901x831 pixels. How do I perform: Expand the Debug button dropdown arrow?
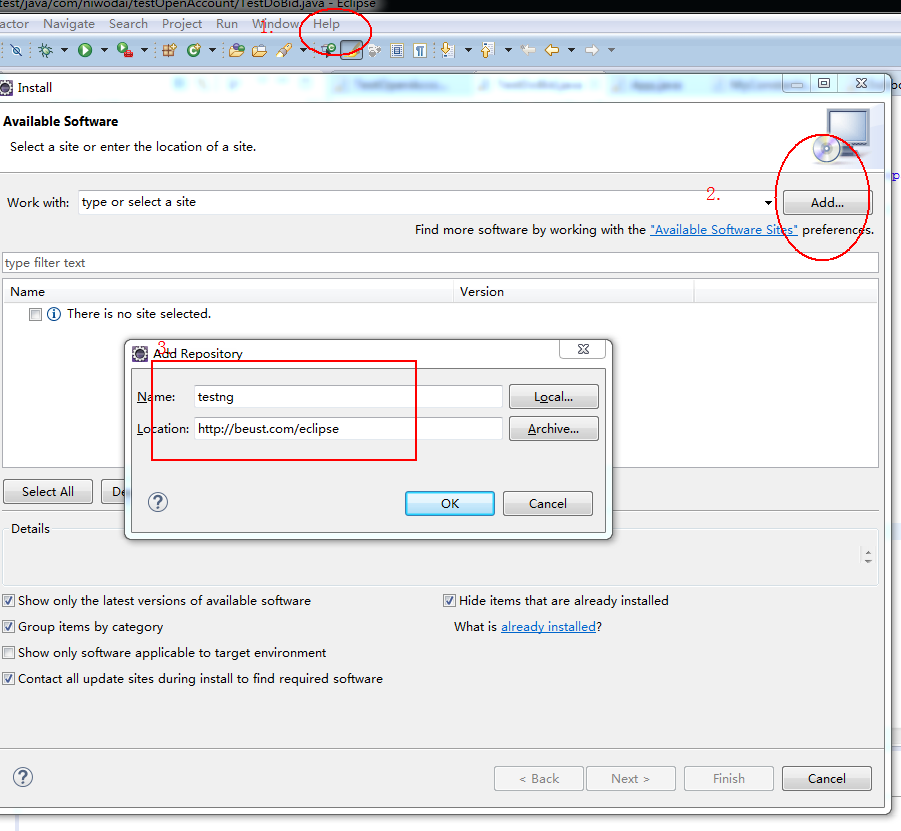tap(64, 51)
